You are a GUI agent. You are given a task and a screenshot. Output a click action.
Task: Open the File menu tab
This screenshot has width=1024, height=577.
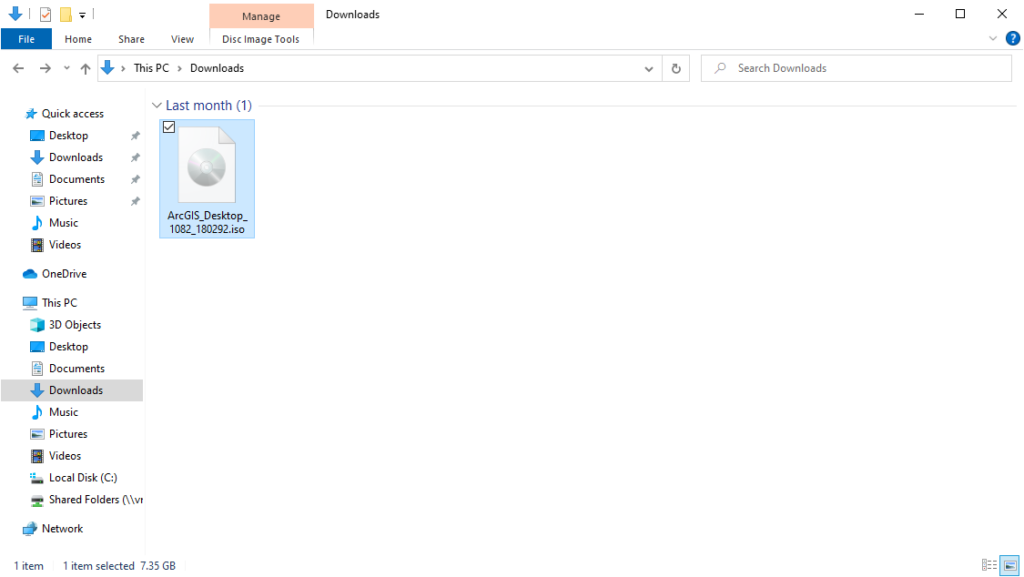[x=26, y=39]
